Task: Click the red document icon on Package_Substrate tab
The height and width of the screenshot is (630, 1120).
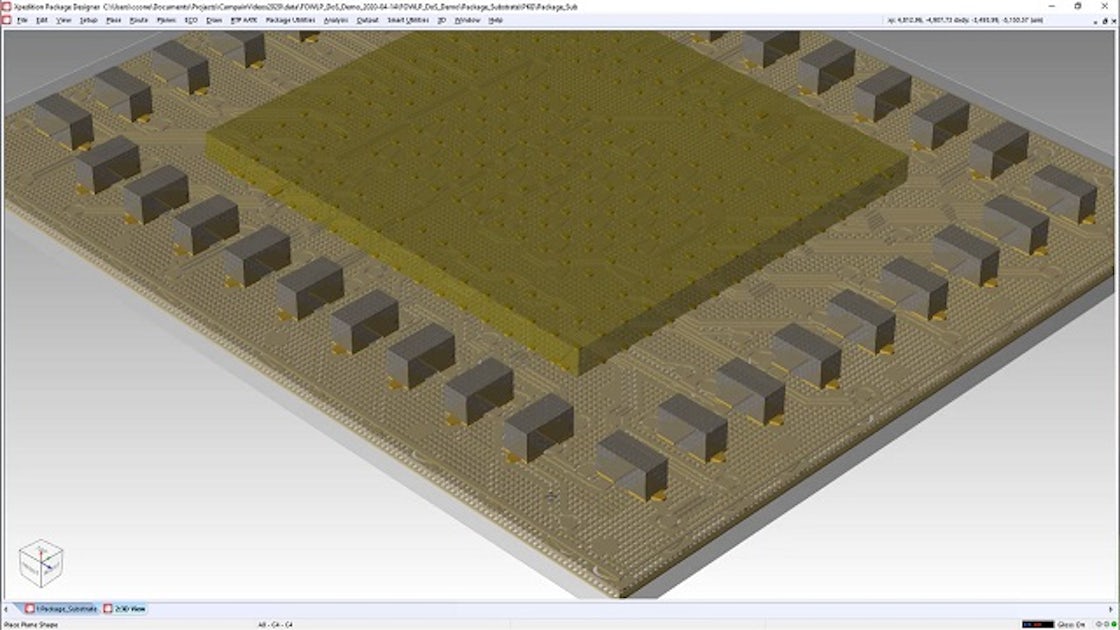Action: coord(30,607)
